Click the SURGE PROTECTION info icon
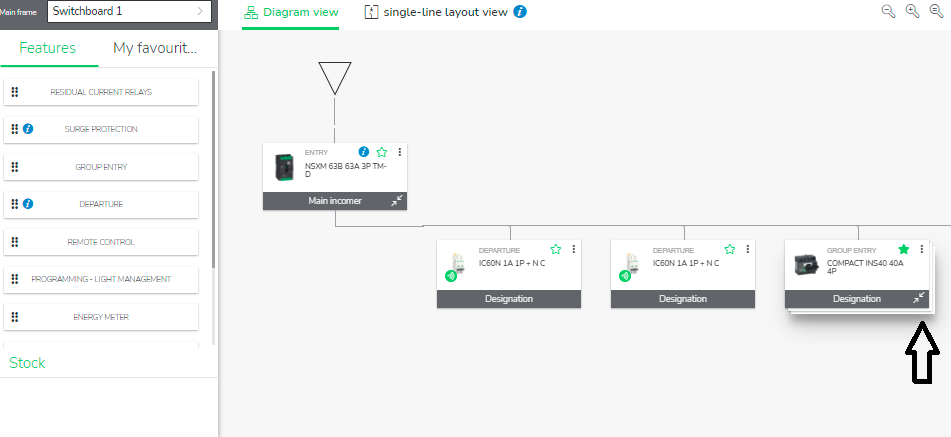 28,129
